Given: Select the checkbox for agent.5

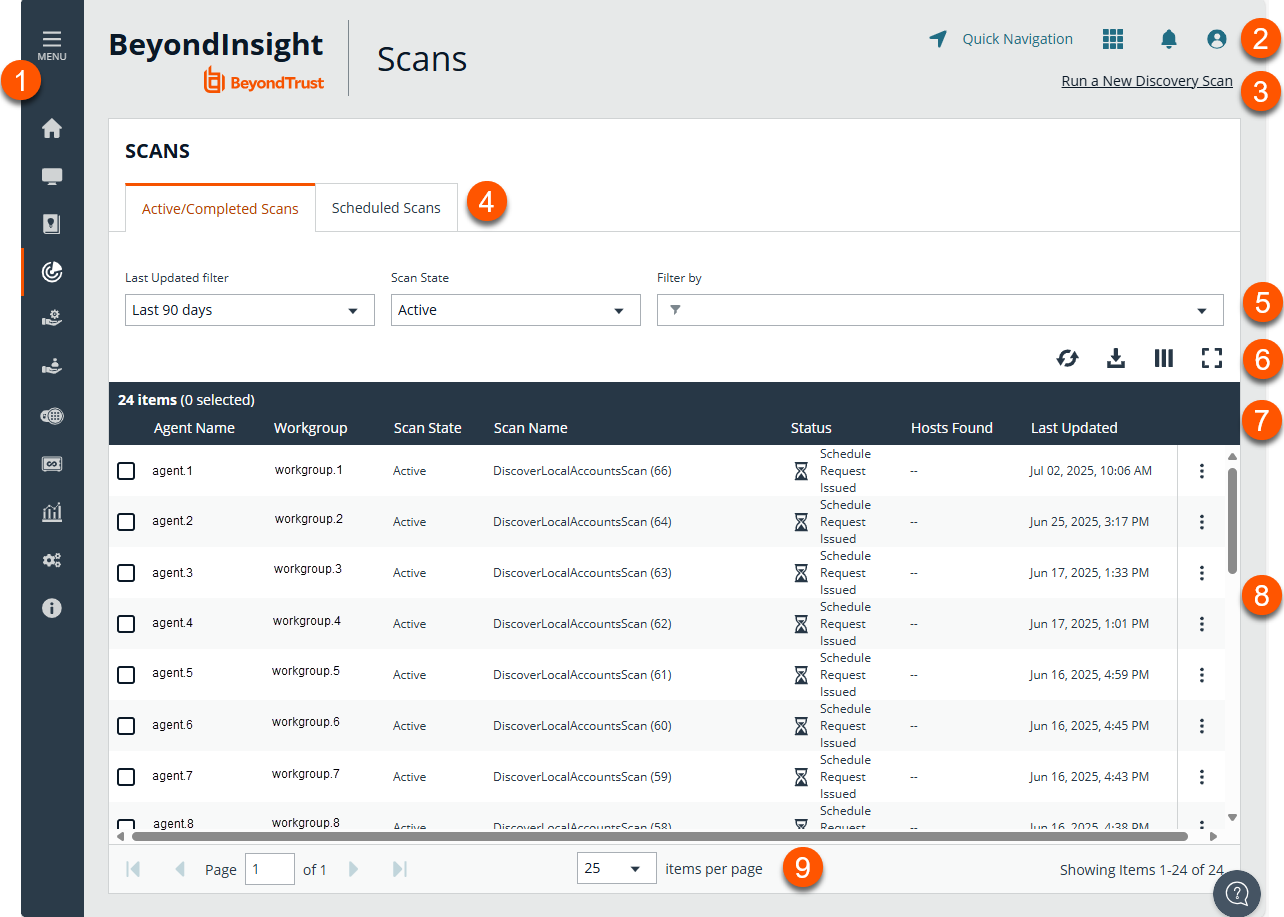Looking at the screenshot, I should pos(126,675).
